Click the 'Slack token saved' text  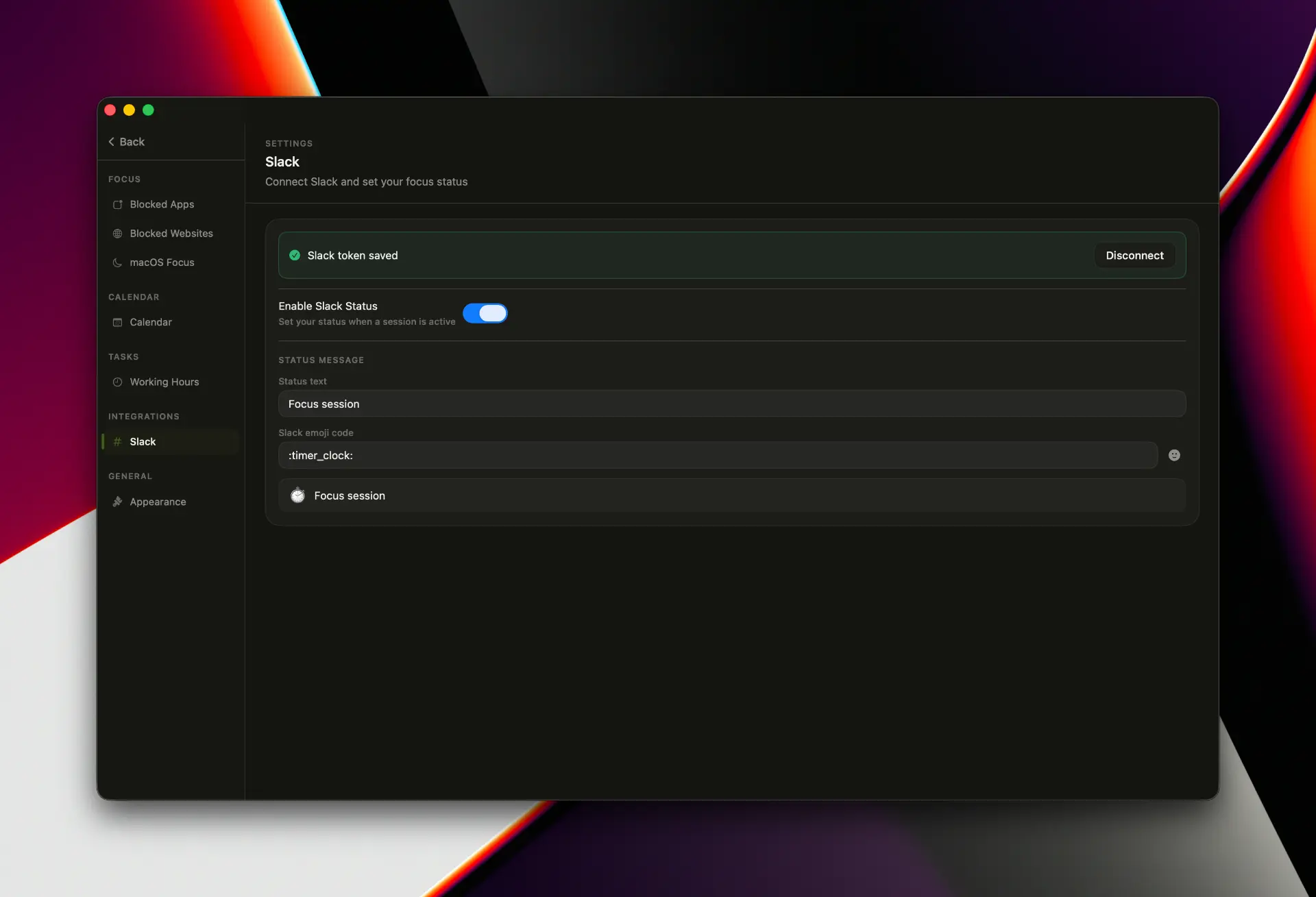(x=352, y=256)
